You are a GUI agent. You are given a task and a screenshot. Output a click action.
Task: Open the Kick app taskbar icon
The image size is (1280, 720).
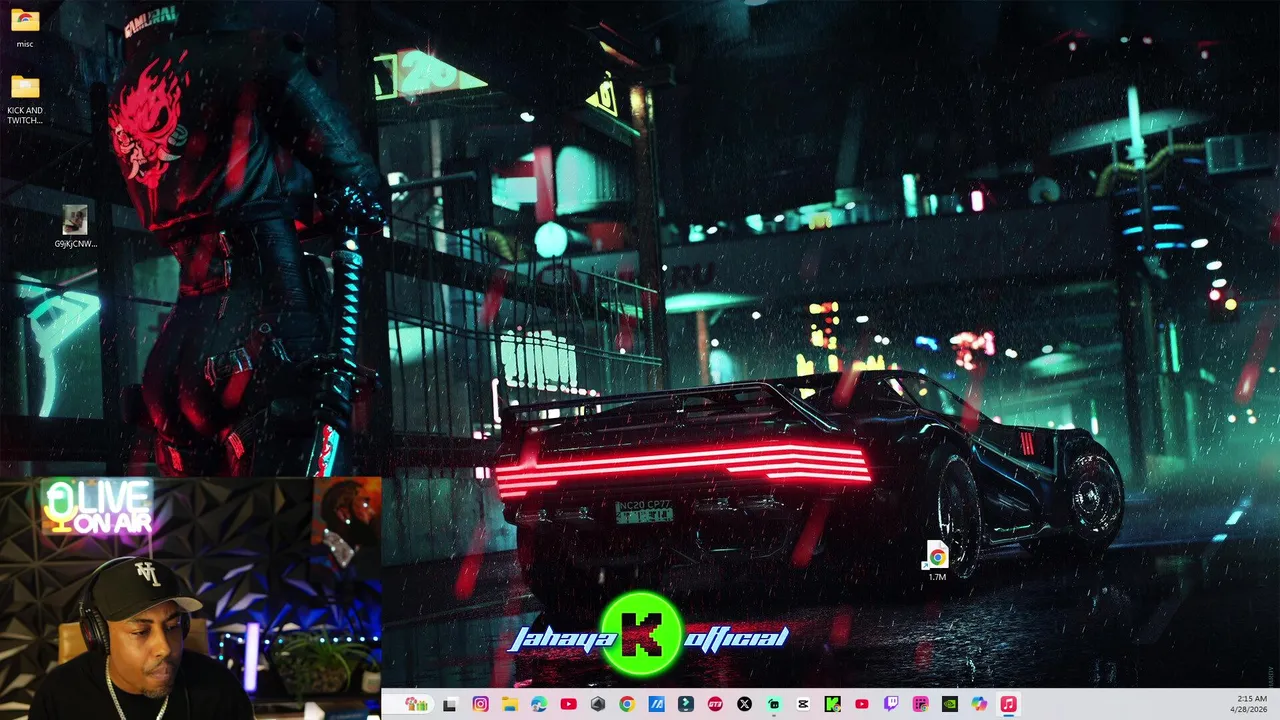832,704
